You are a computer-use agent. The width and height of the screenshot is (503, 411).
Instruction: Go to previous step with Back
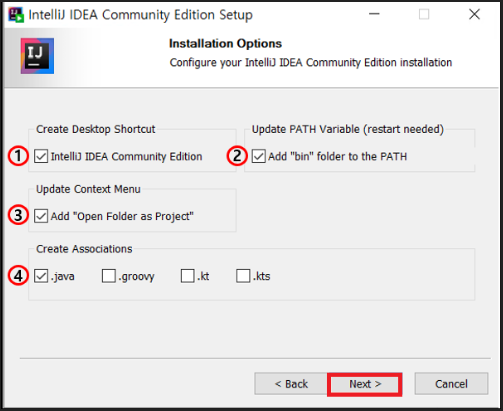coord(291,384)
